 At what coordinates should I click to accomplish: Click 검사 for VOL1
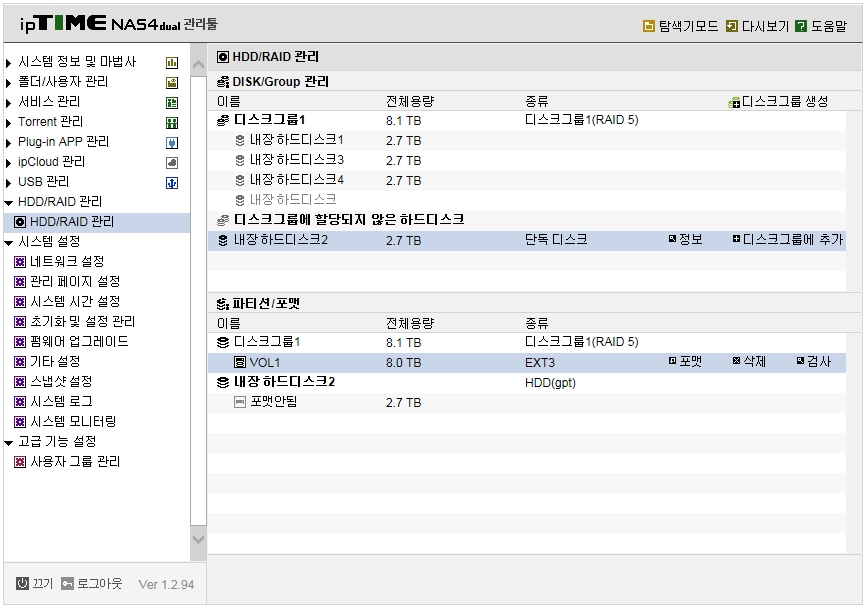coord(813,362)
